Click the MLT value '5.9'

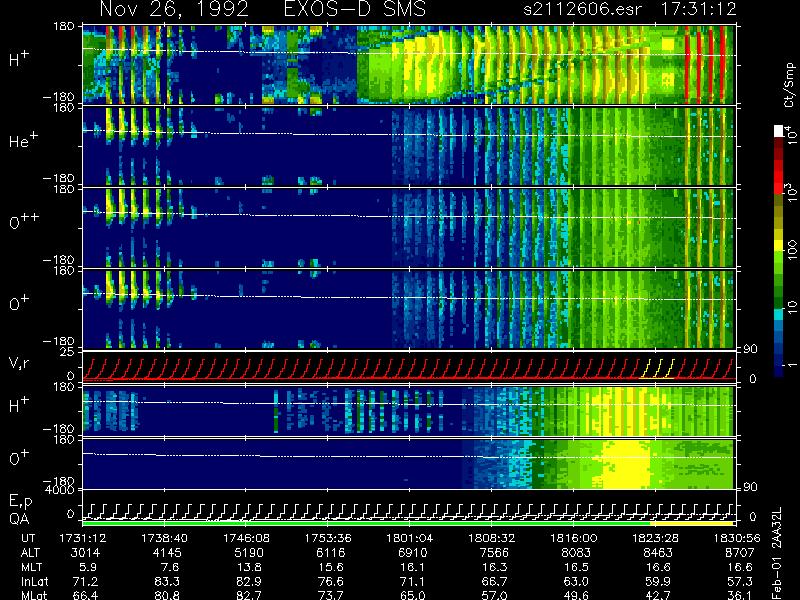[x=86, y=567]
